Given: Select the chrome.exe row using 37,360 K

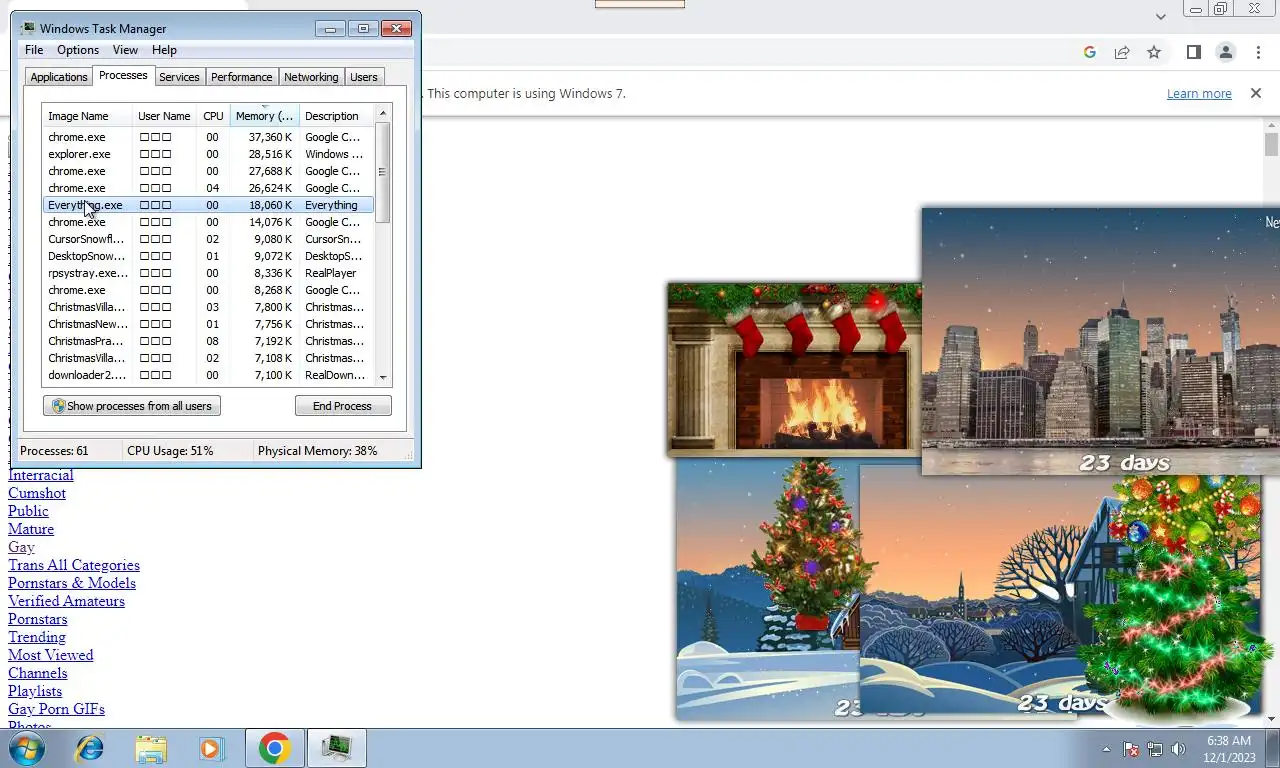Looking at the screenshot, I should point(208,137).
